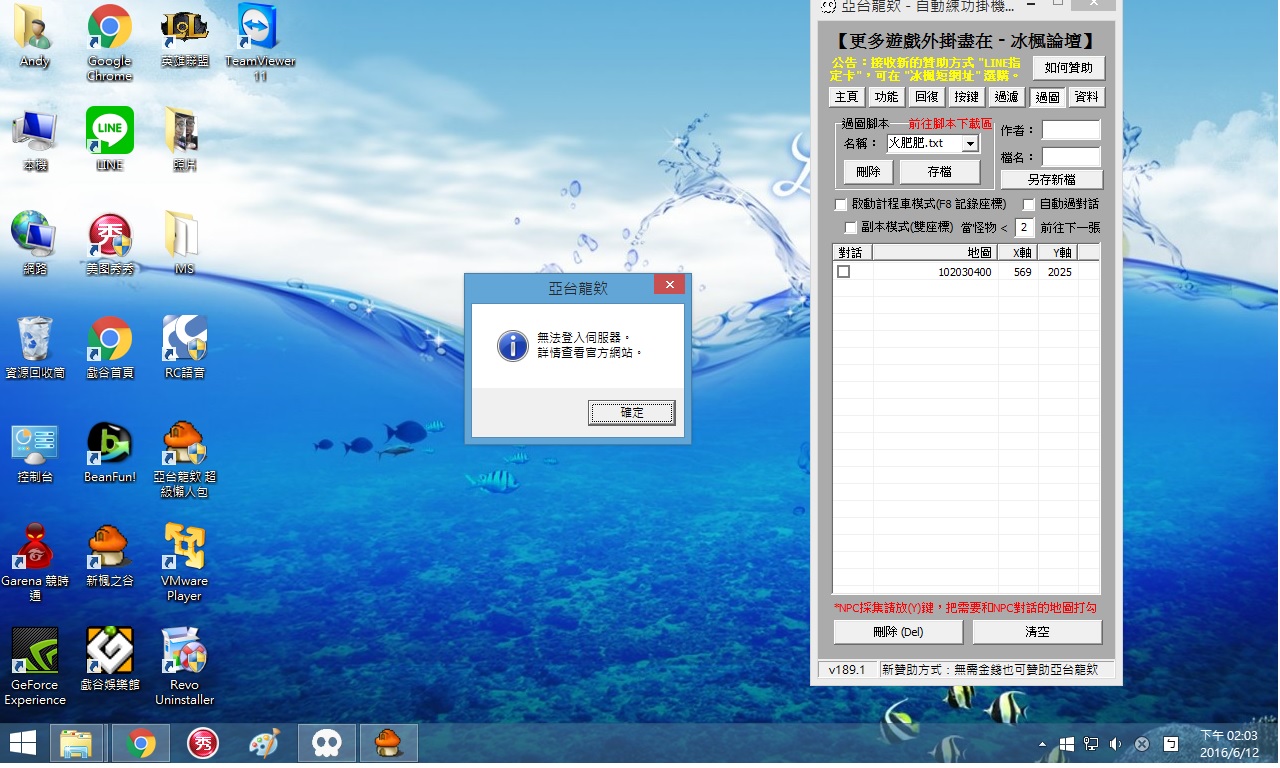Screen dimensions: 1280x768
Task: Switch to Chrome in the taskbar
Action: (141, 743)
